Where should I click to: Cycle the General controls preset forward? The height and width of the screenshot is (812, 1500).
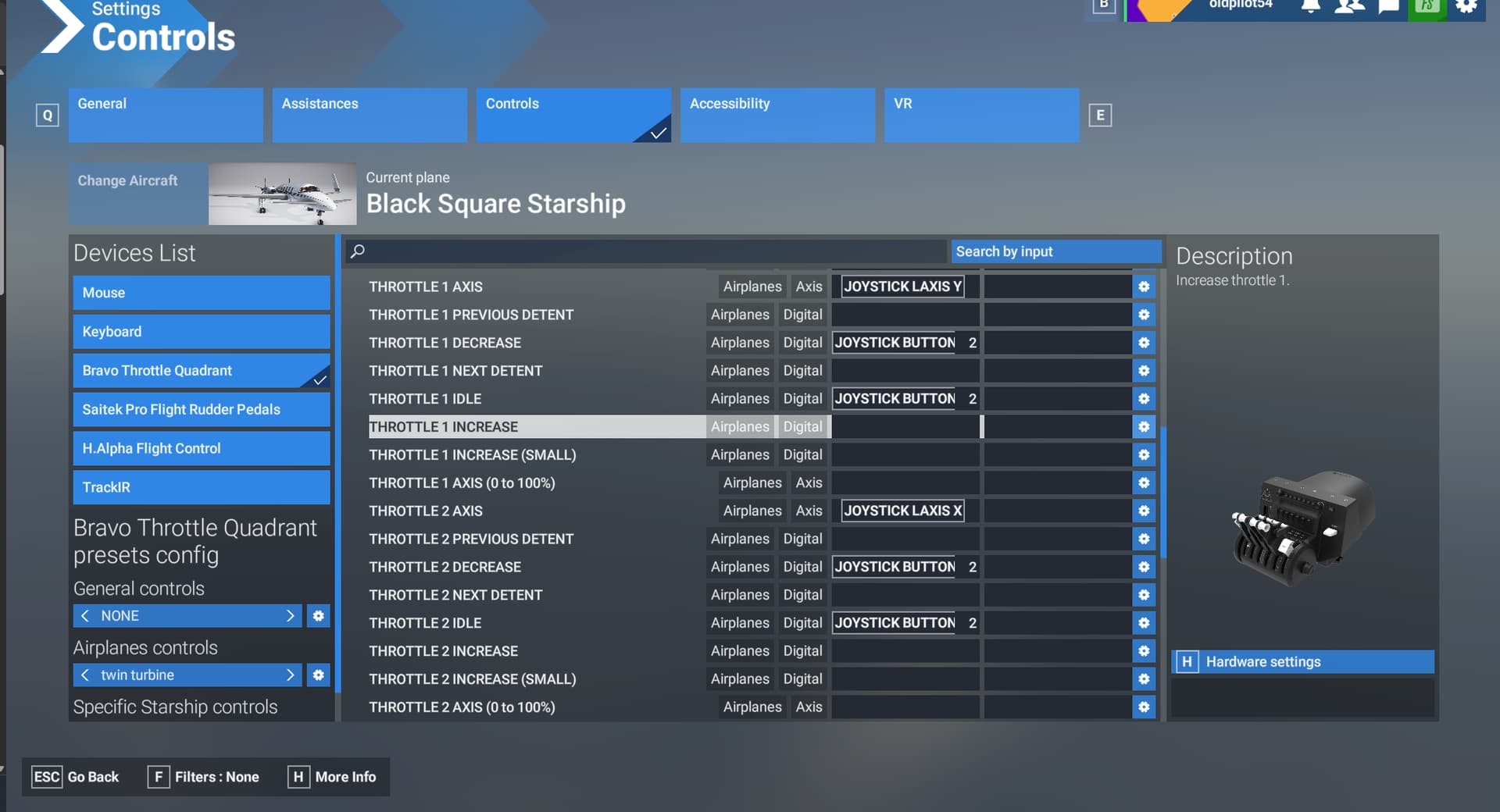tap(291, 615)
